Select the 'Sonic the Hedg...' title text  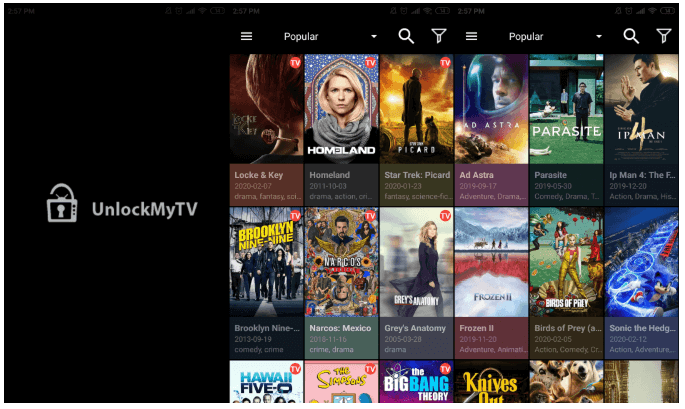click(x=642, y=328)
